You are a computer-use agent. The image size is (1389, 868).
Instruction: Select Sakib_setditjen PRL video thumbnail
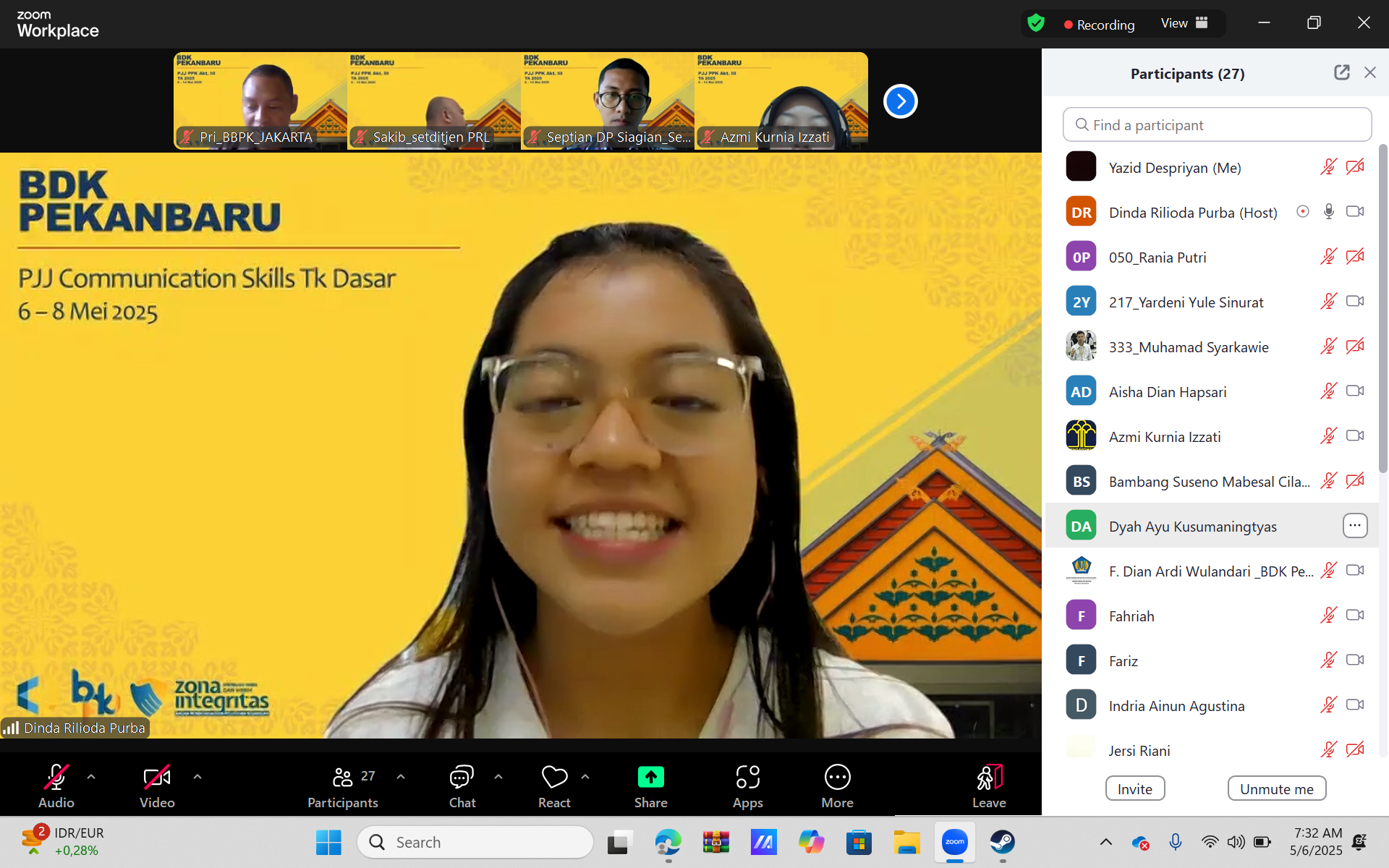(x=434, y=101)
